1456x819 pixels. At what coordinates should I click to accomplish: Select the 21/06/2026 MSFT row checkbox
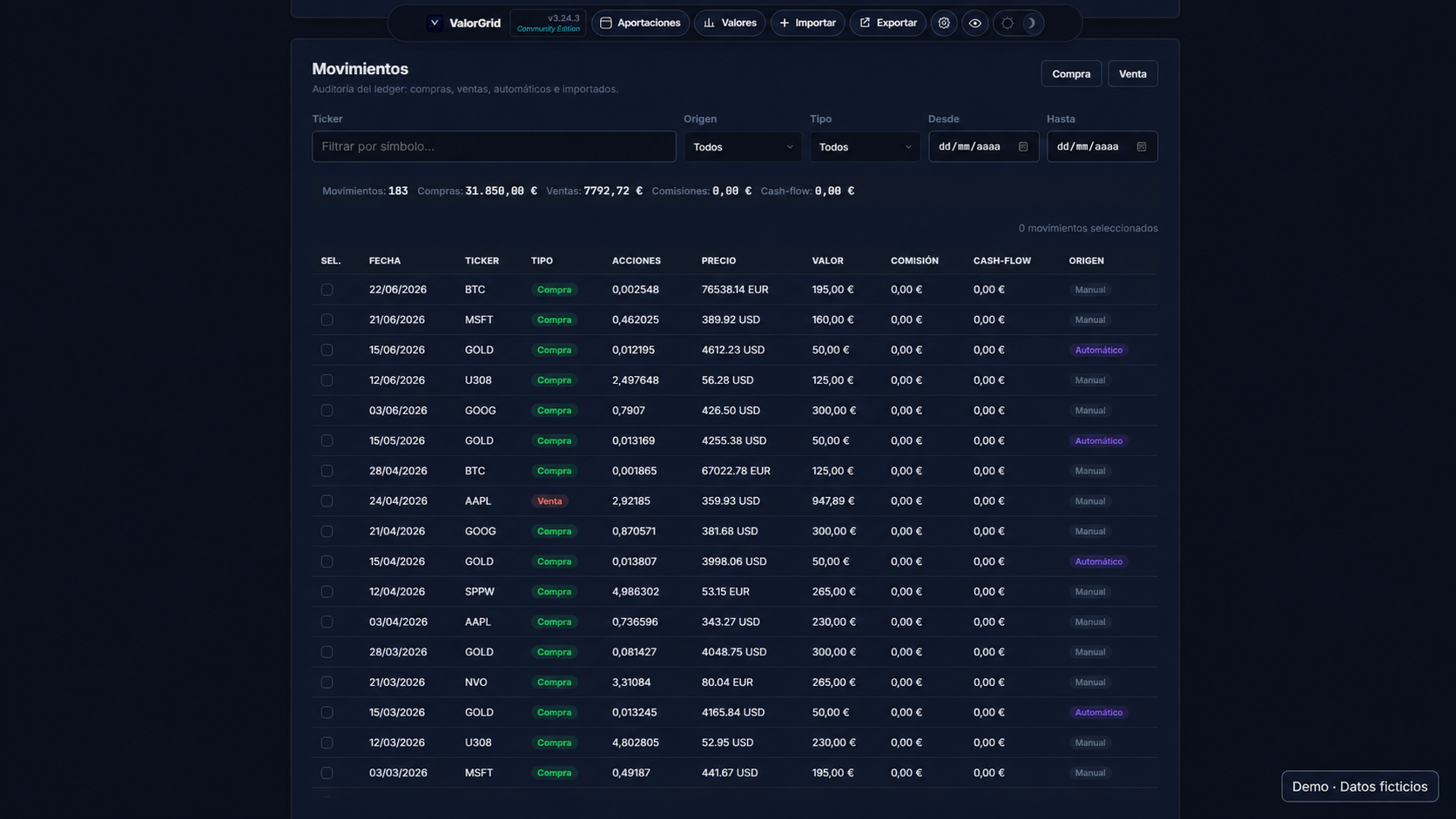tap(327, 319)
